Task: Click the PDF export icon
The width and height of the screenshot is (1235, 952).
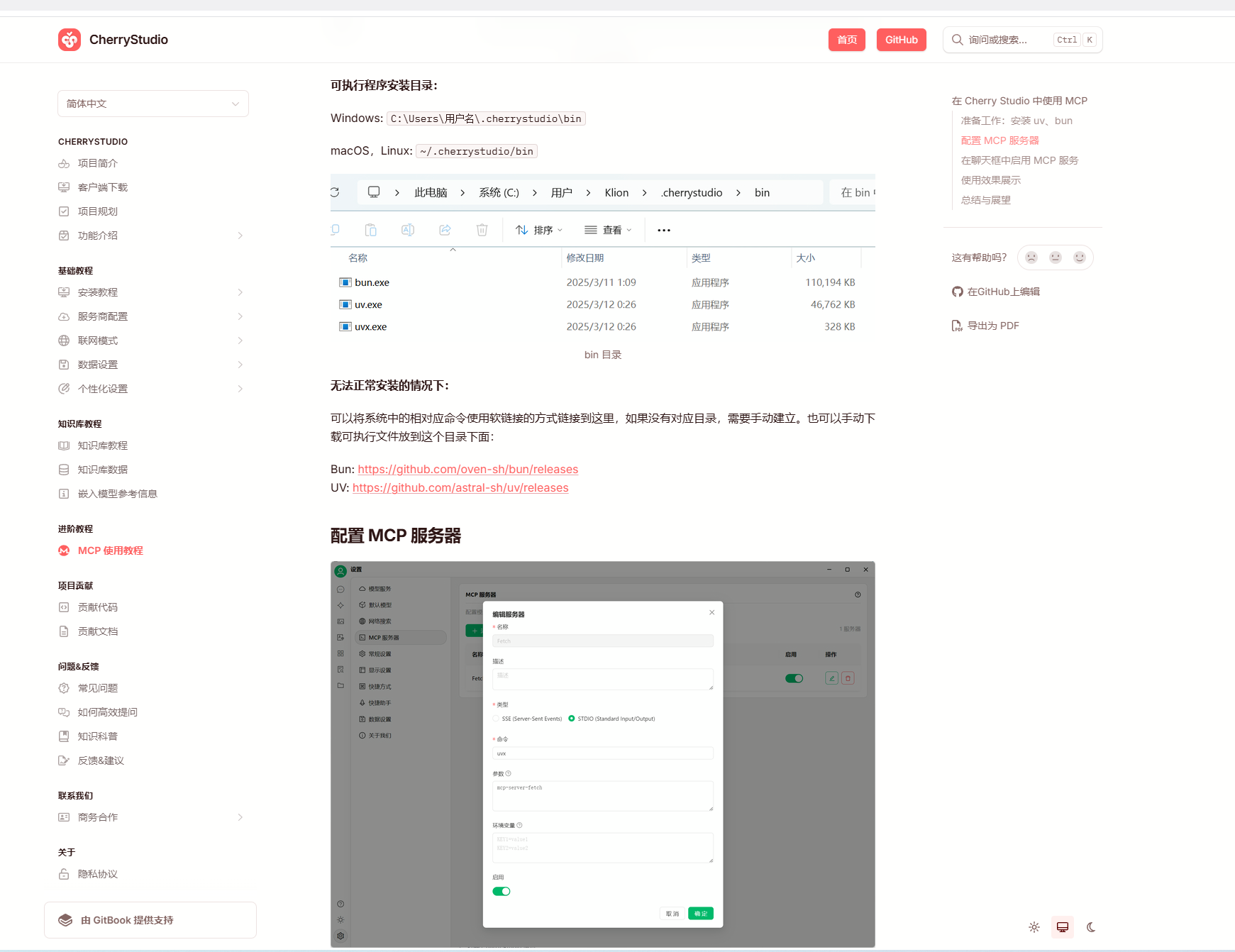Action: point(958,326)
